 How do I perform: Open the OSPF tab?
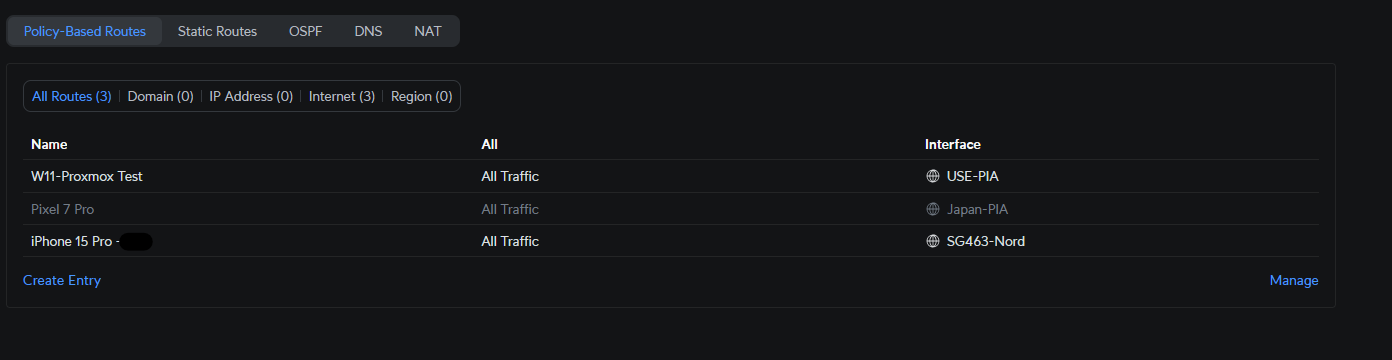coord(305,31)
